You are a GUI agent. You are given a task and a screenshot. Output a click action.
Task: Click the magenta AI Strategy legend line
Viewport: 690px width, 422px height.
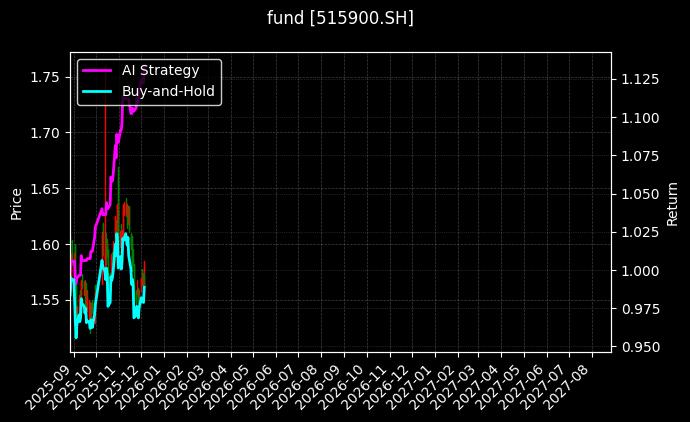coord(97,70)
